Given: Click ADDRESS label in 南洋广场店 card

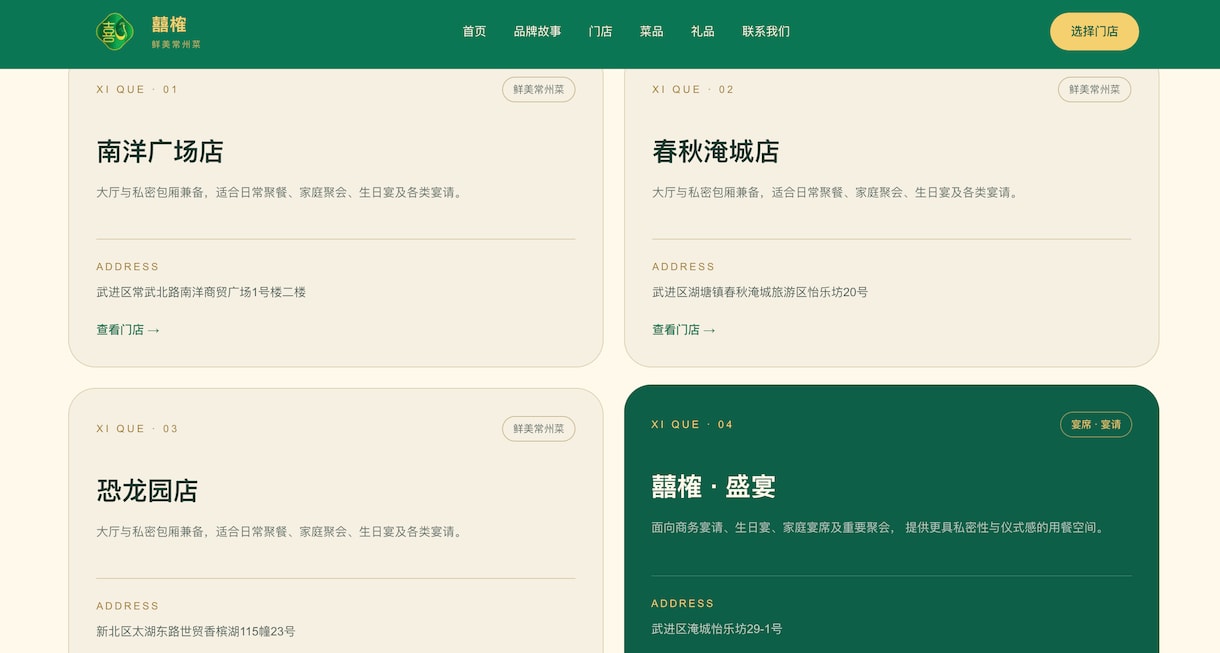Looking at the screenshot, I should [x=128, y=266].
